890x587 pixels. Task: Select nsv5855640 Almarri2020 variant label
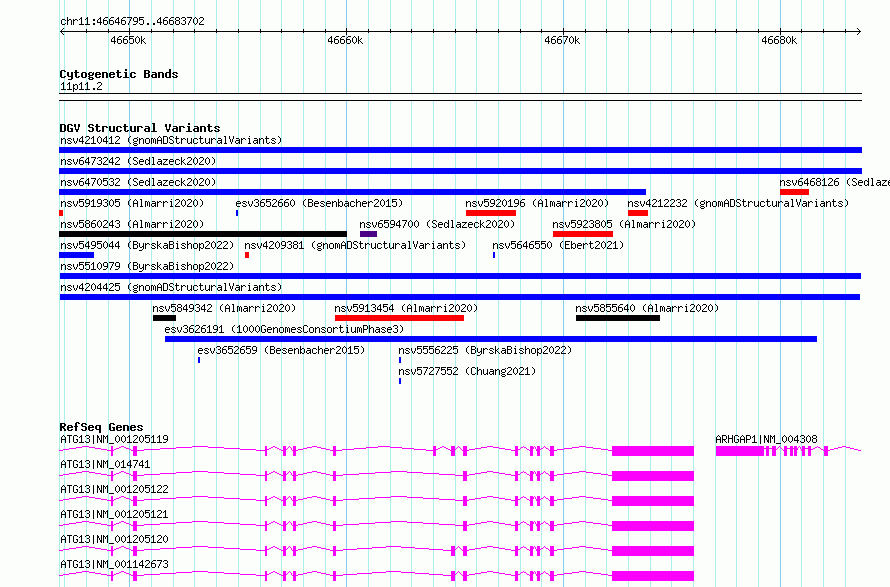(x=647, y=308)
